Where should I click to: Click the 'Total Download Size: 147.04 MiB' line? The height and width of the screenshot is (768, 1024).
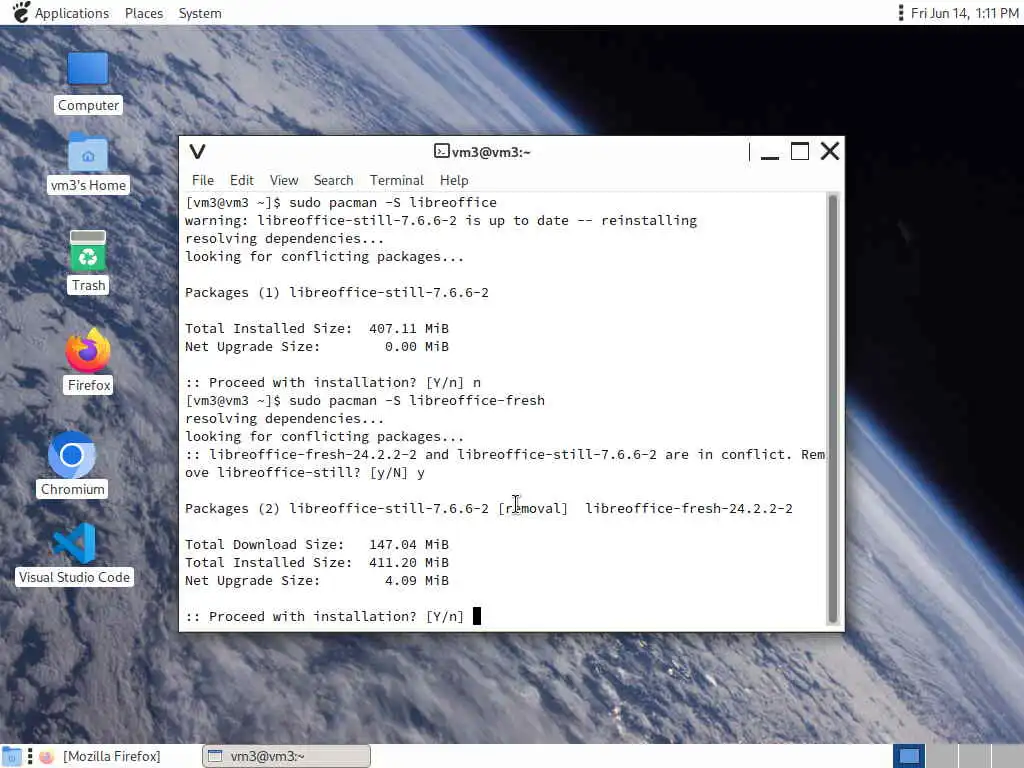(317, 544)
